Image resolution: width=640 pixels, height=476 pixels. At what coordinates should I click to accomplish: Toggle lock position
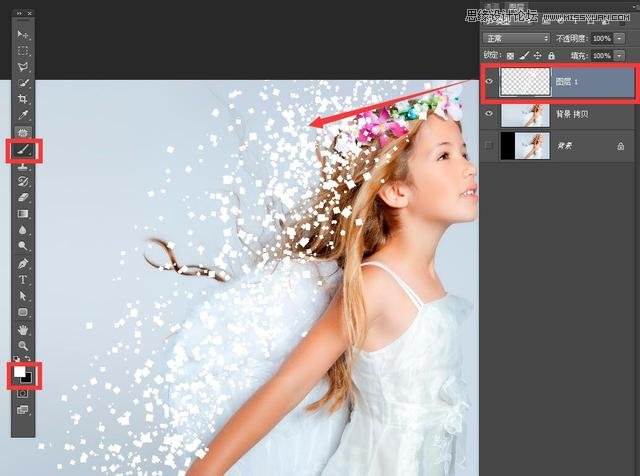point(538,56)
